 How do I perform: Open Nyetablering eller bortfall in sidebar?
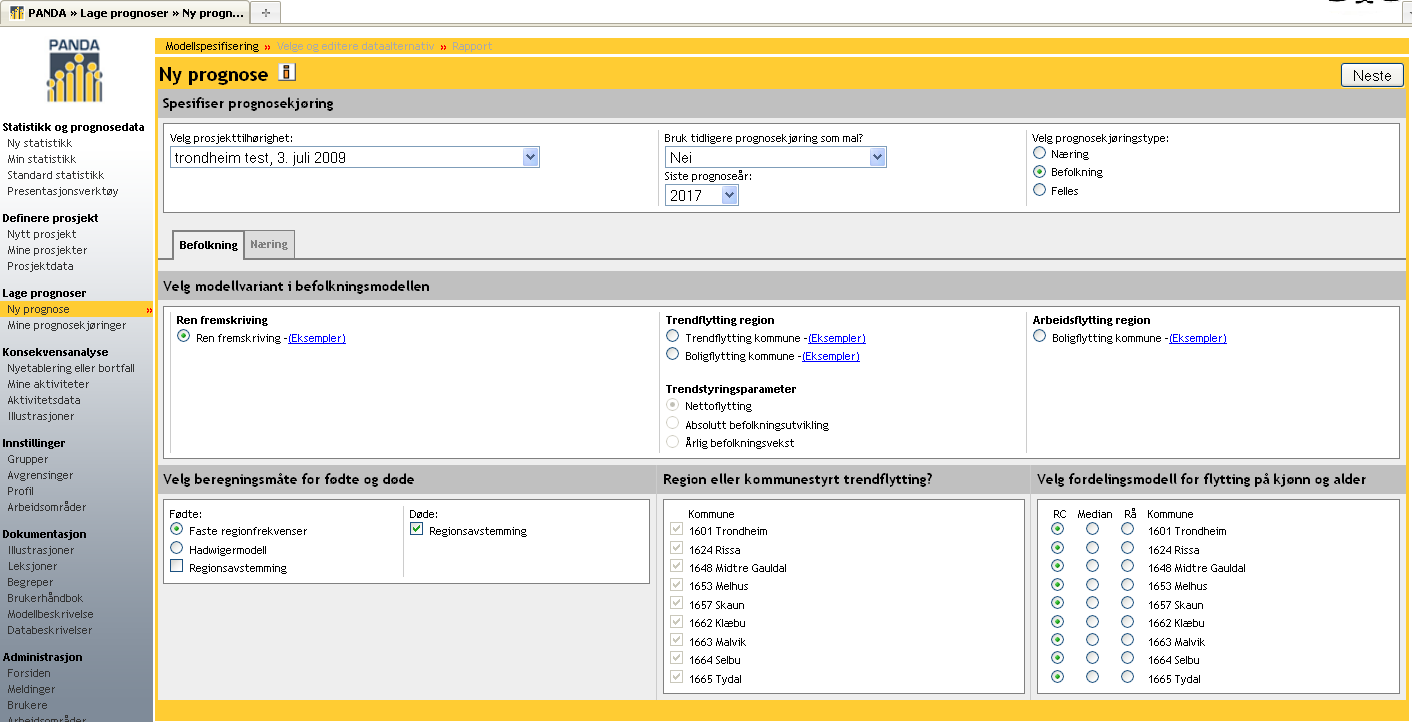click(70, 368)
